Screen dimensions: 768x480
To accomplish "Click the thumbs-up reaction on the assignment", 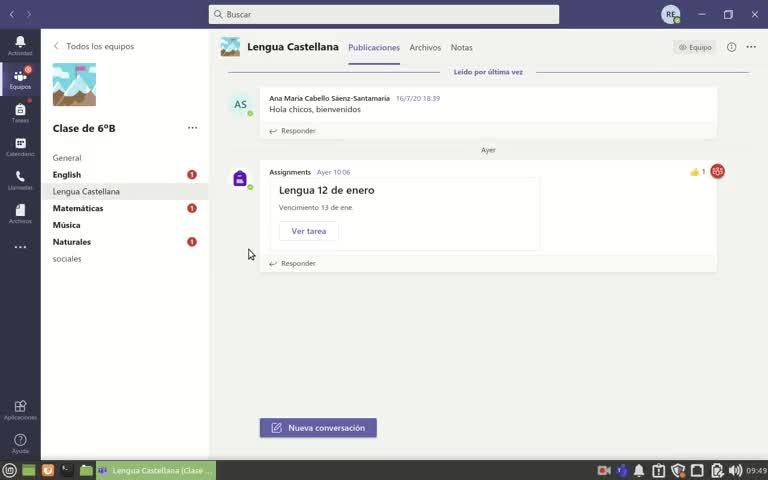I will click(697, 171).
